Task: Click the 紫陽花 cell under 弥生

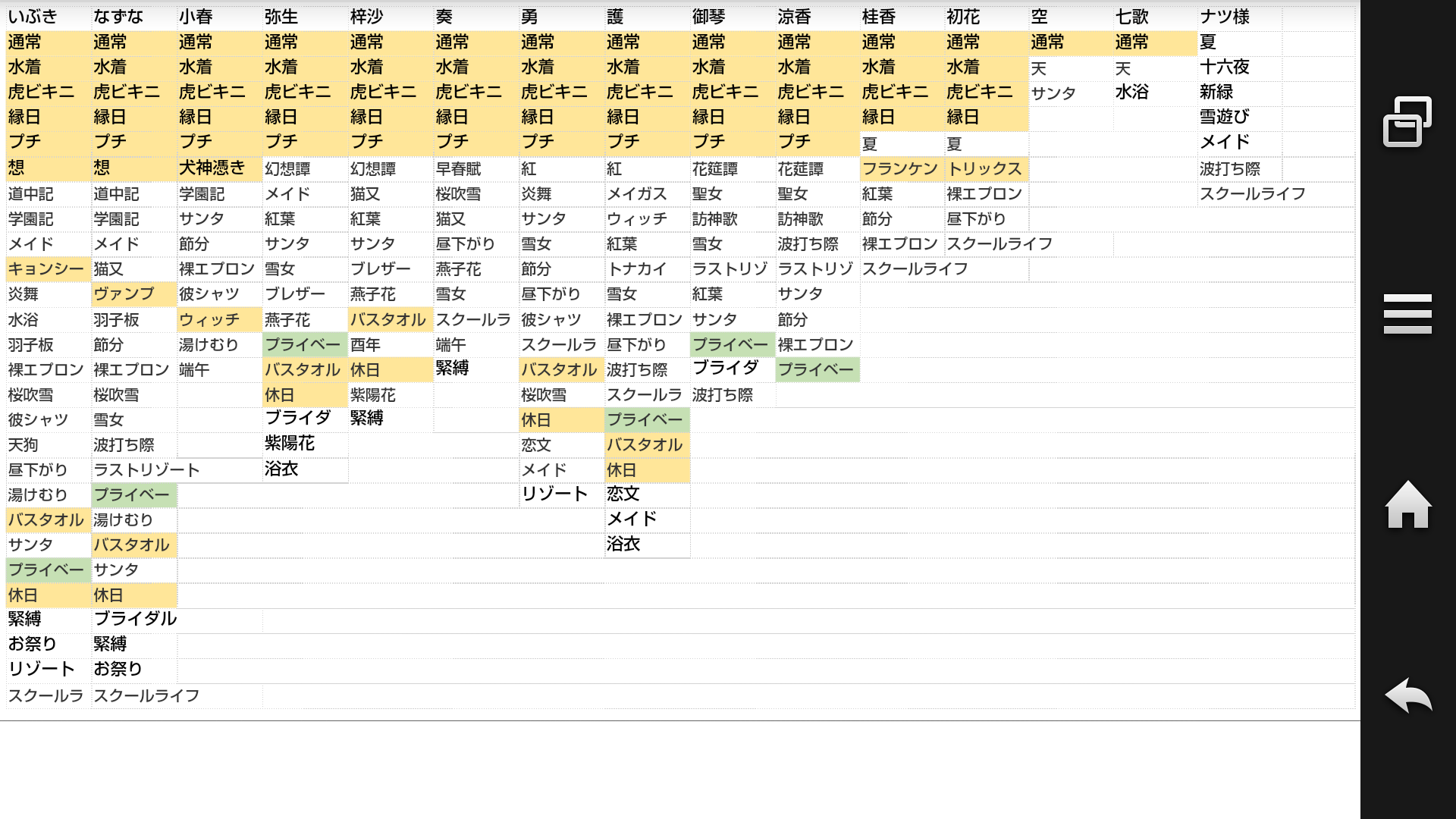Action: pos(290,443)
